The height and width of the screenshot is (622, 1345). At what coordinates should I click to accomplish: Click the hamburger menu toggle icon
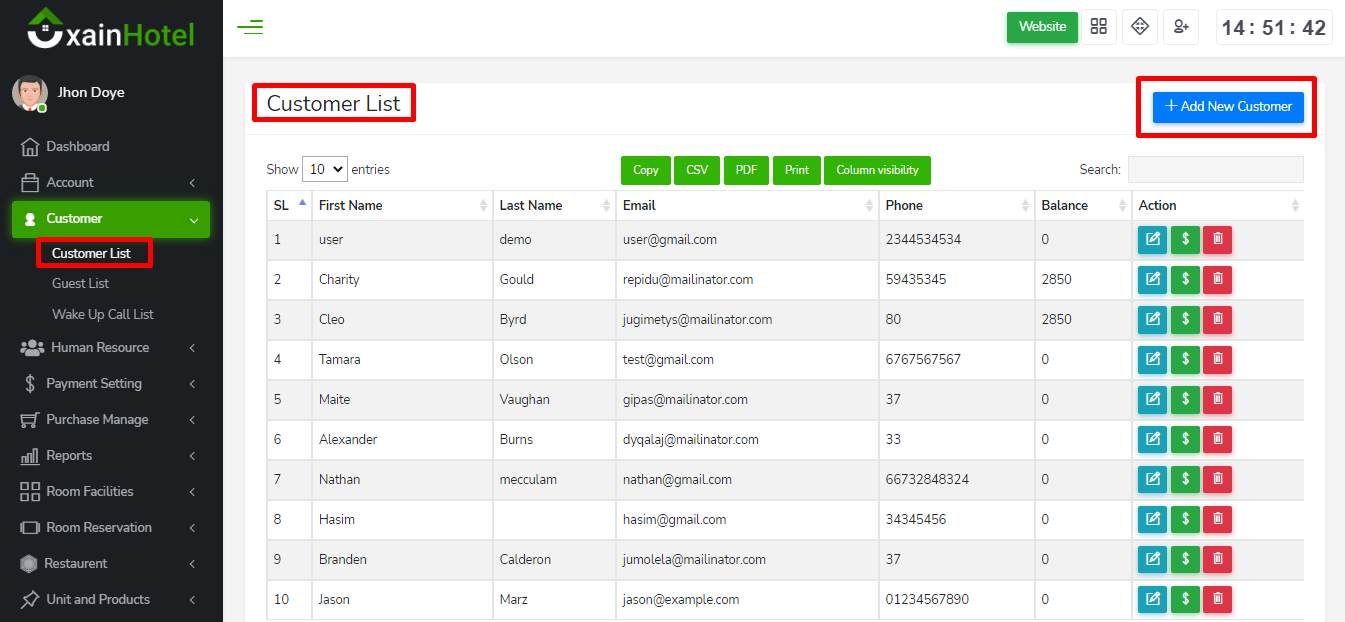(250, 27)
